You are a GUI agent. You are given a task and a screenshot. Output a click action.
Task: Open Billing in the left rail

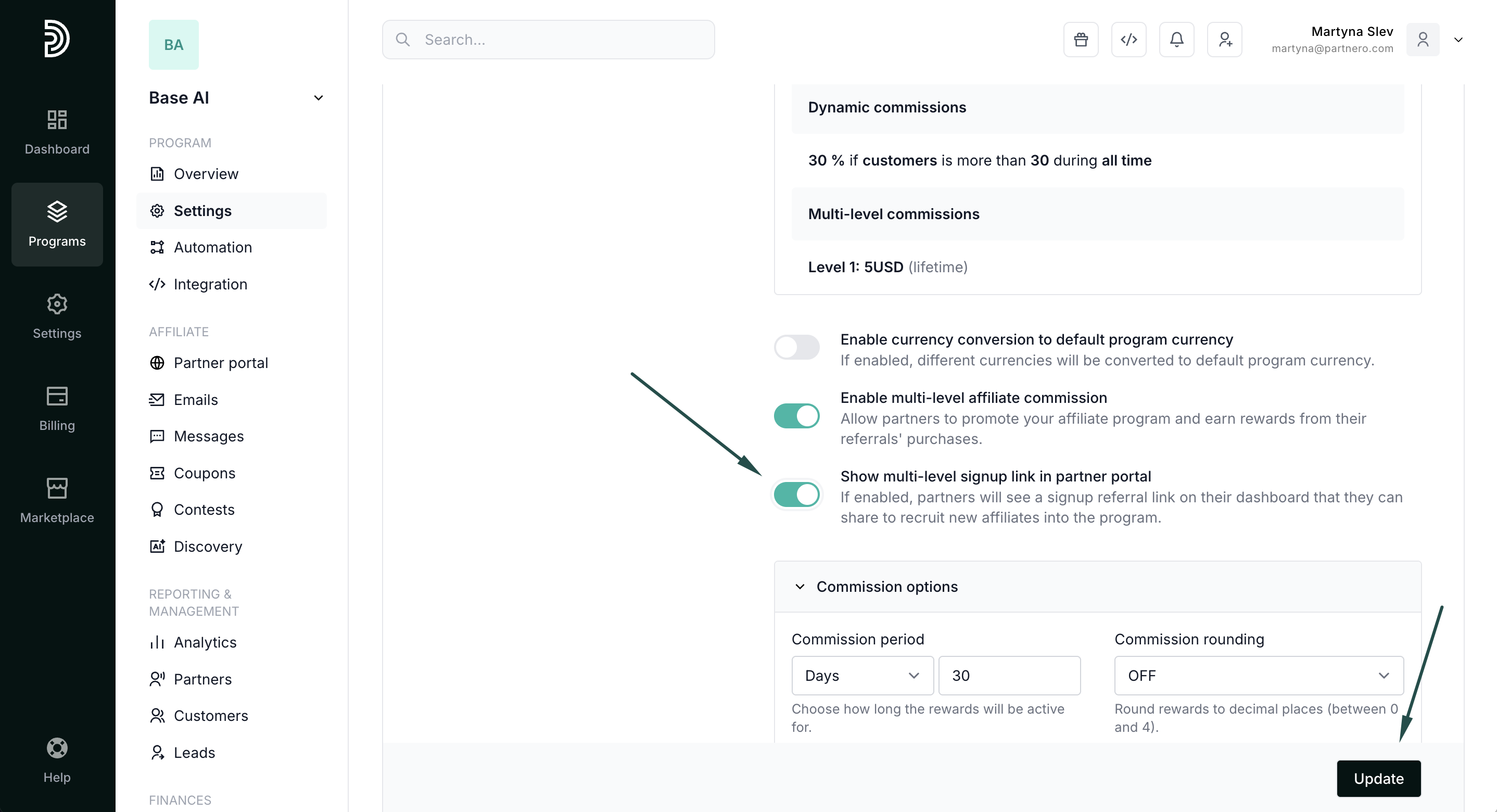(x=57, y=408)
